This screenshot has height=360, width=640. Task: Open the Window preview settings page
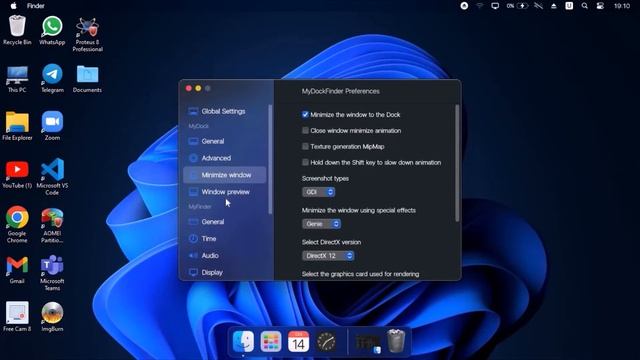tap(224, 192)
